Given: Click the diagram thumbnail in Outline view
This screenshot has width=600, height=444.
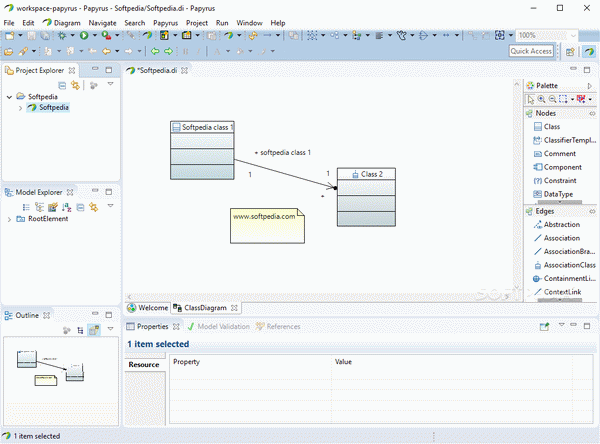Looking at the screenshot, I should 61,382.
